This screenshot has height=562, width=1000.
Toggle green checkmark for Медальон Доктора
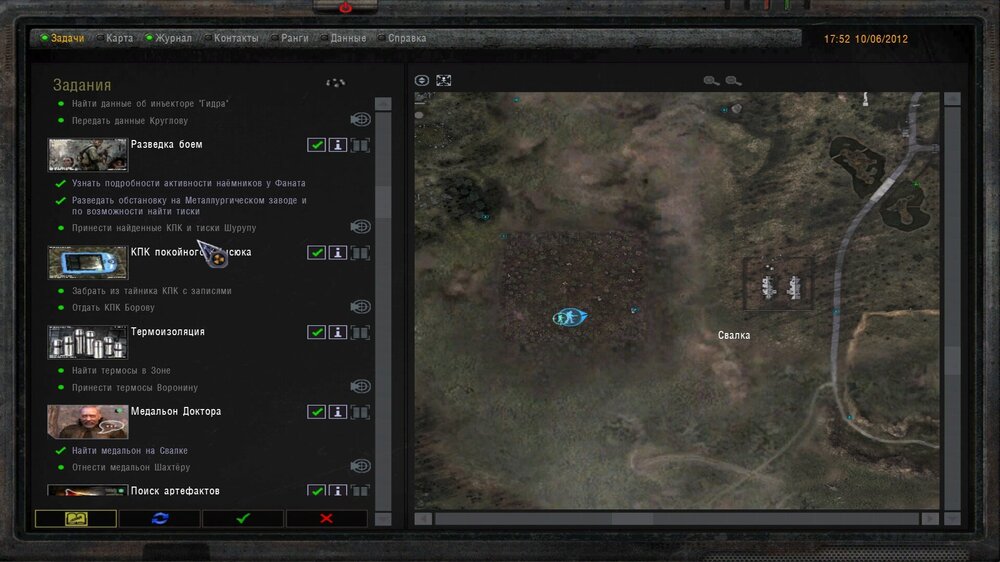(316, 412)
